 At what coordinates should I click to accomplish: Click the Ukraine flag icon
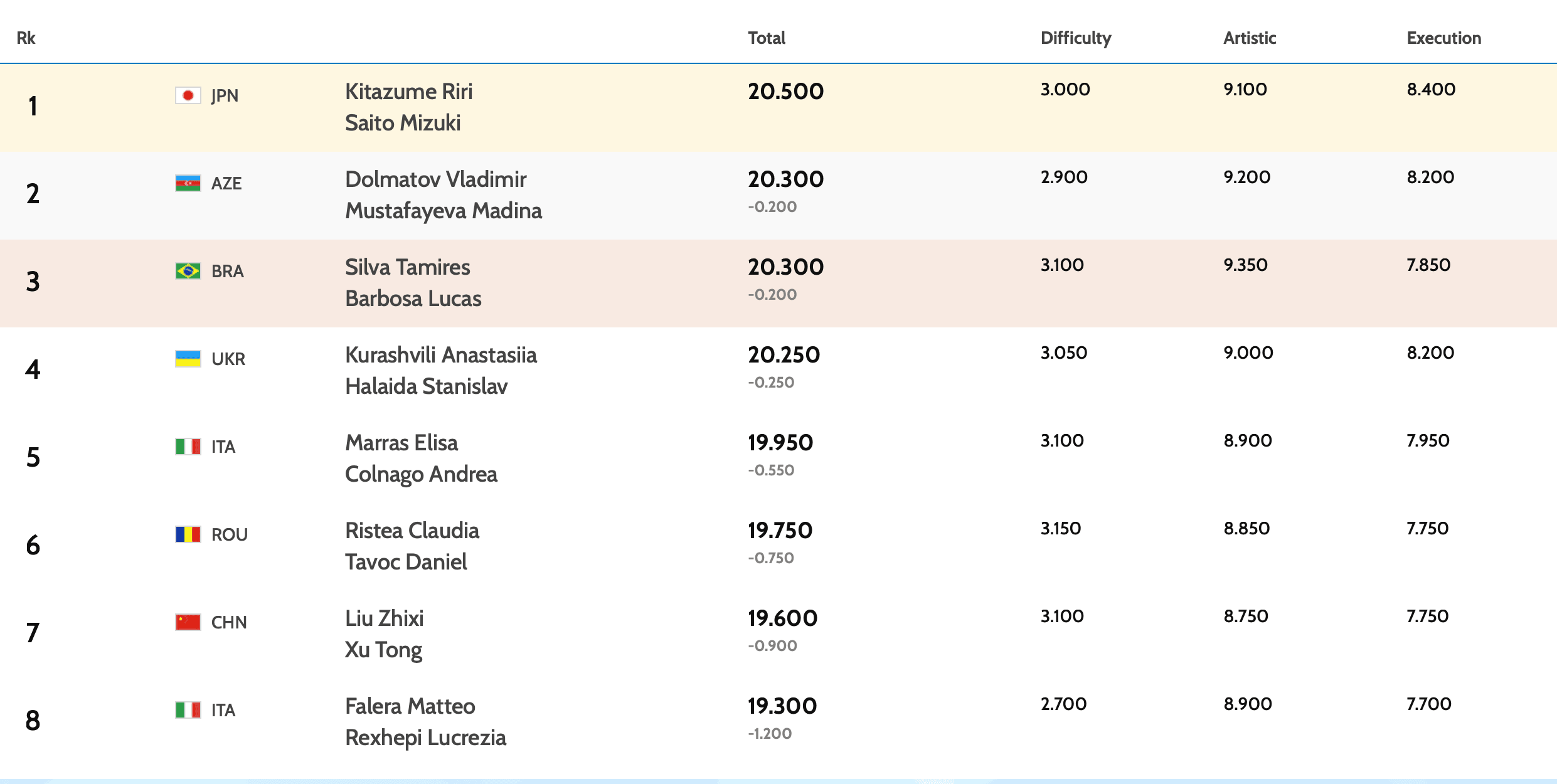188,359
